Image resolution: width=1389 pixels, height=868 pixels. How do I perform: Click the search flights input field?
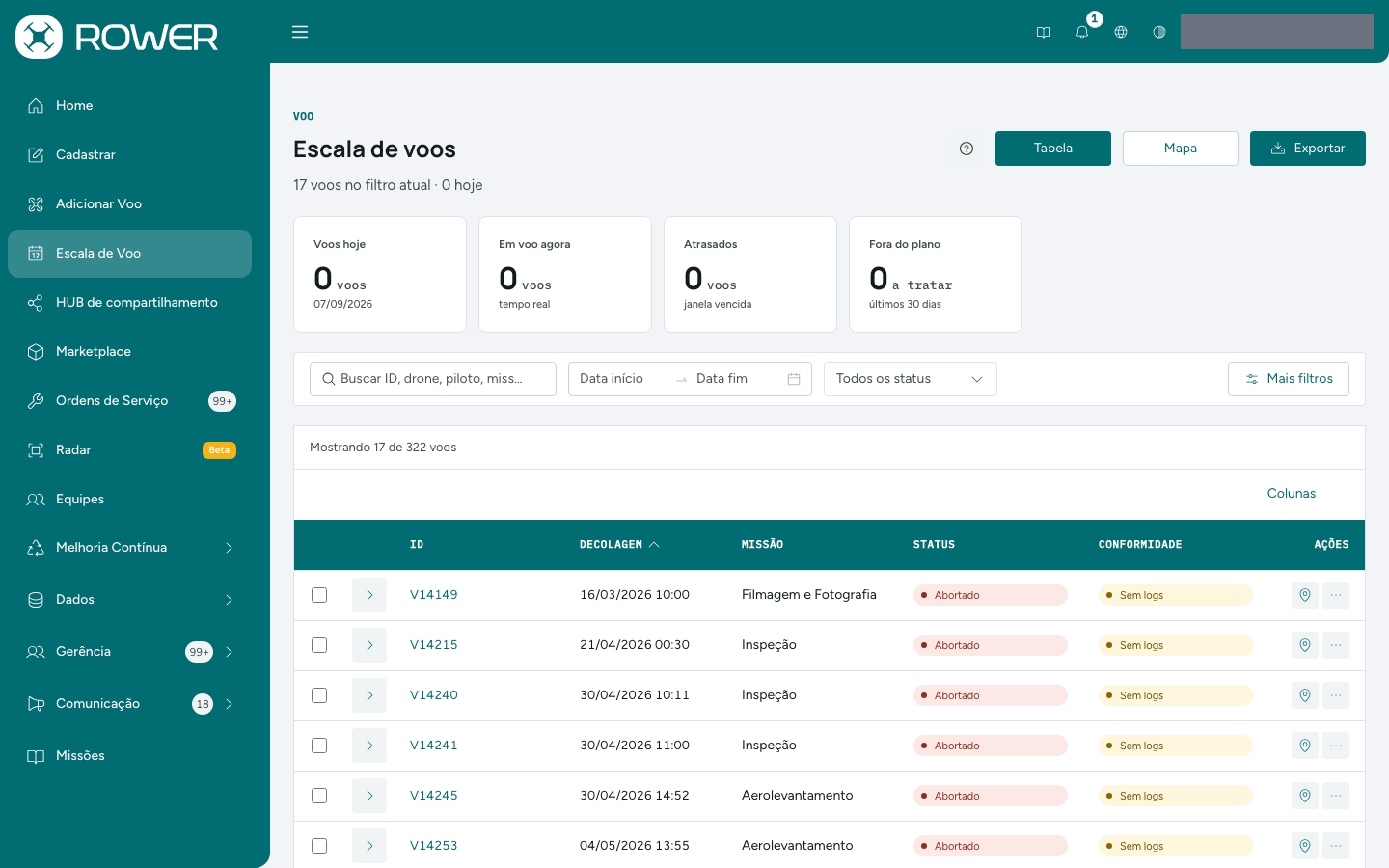point(433,379)
